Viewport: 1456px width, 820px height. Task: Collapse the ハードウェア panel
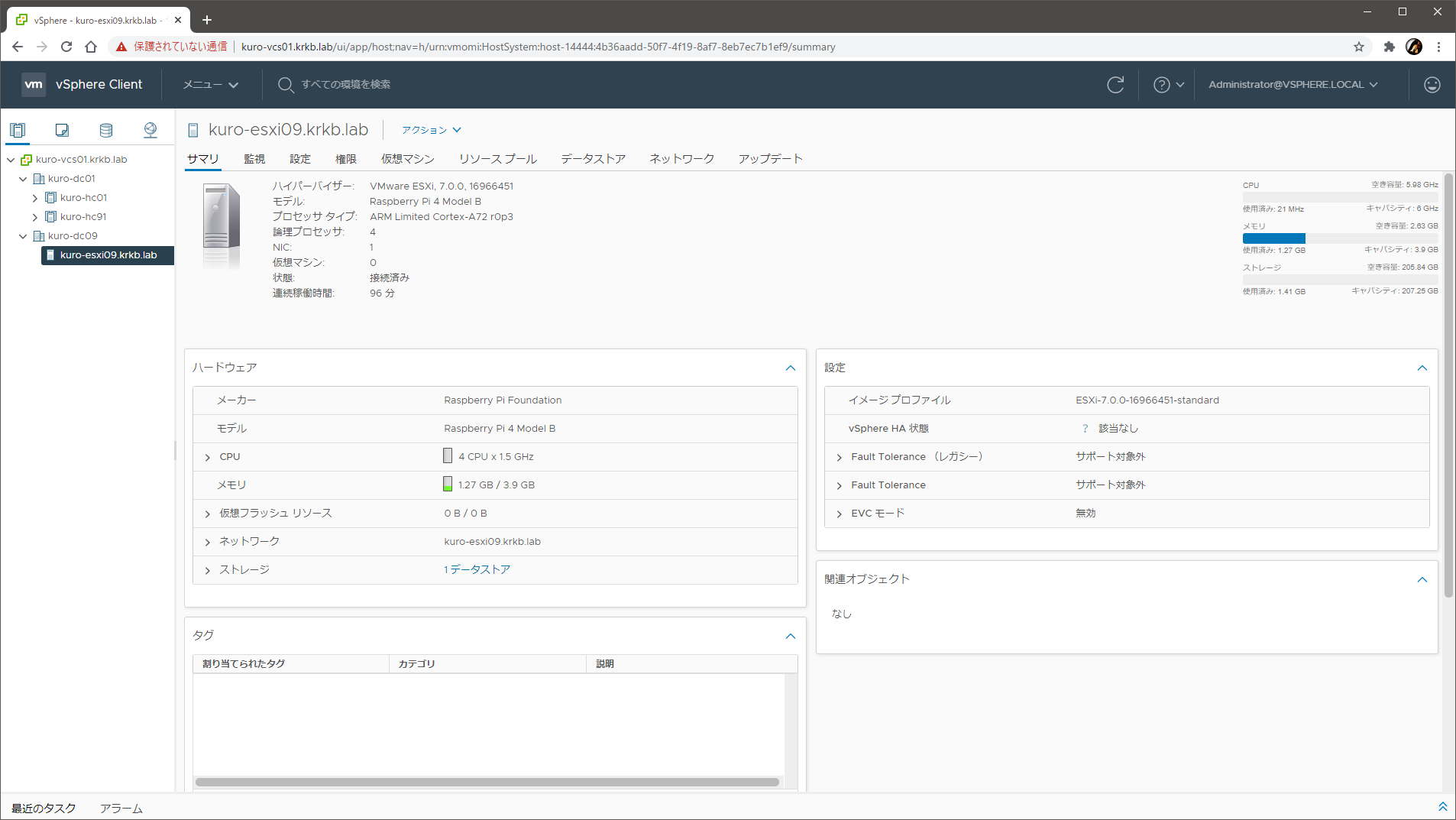pos(790,368)
